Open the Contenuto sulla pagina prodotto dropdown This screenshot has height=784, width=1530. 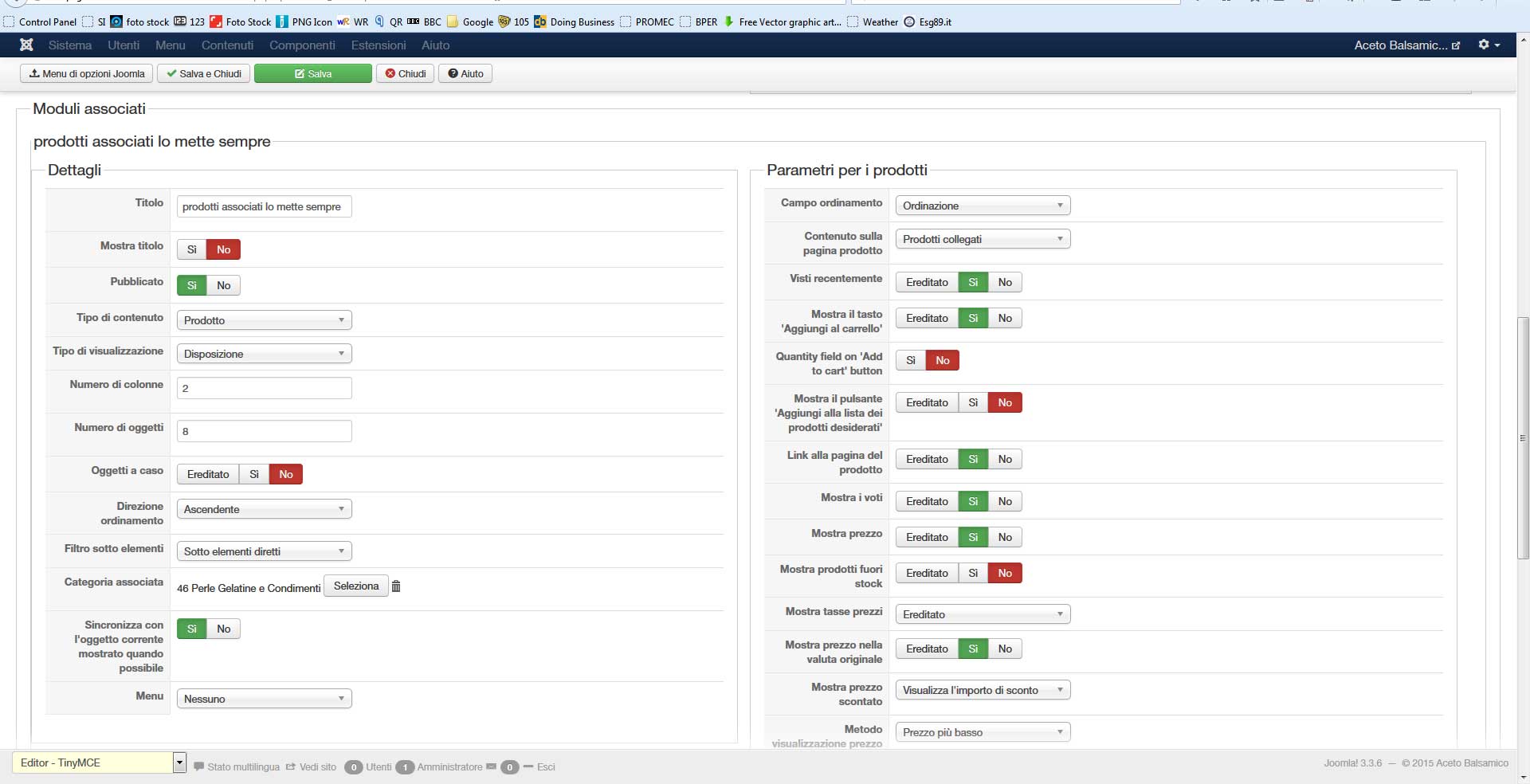983,239
